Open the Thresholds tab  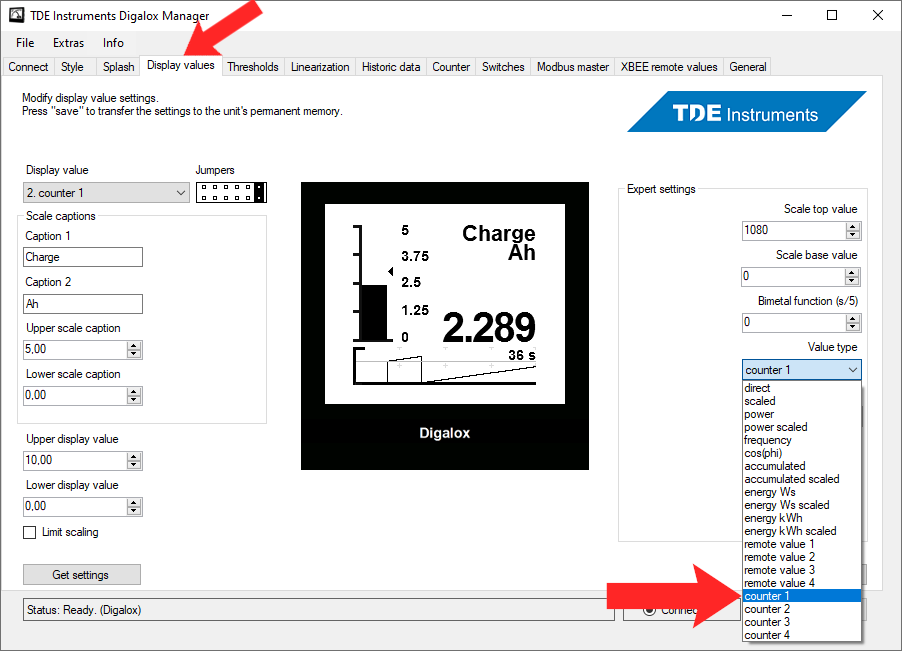coord(253,67)
